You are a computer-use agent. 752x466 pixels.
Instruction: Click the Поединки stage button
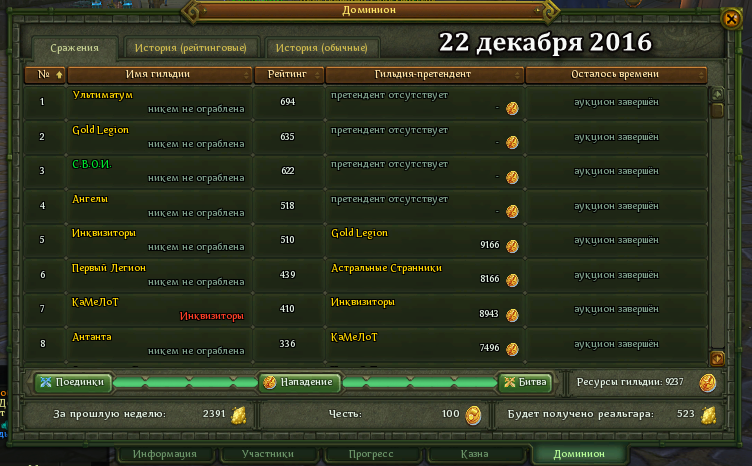coord(73,382)
